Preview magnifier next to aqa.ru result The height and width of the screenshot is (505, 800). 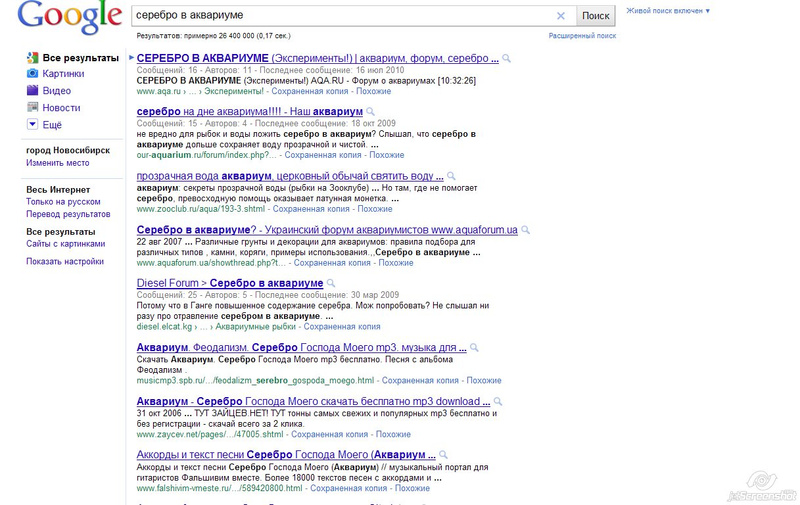point(506,59)
